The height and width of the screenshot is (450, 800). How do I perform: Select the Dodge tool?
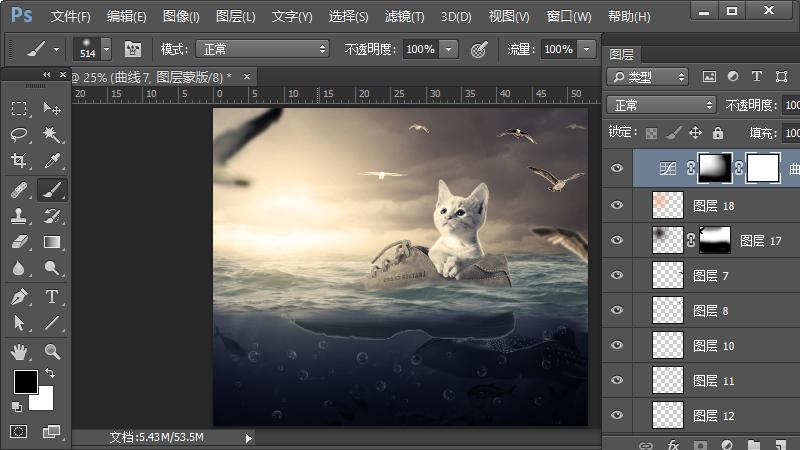52,268
